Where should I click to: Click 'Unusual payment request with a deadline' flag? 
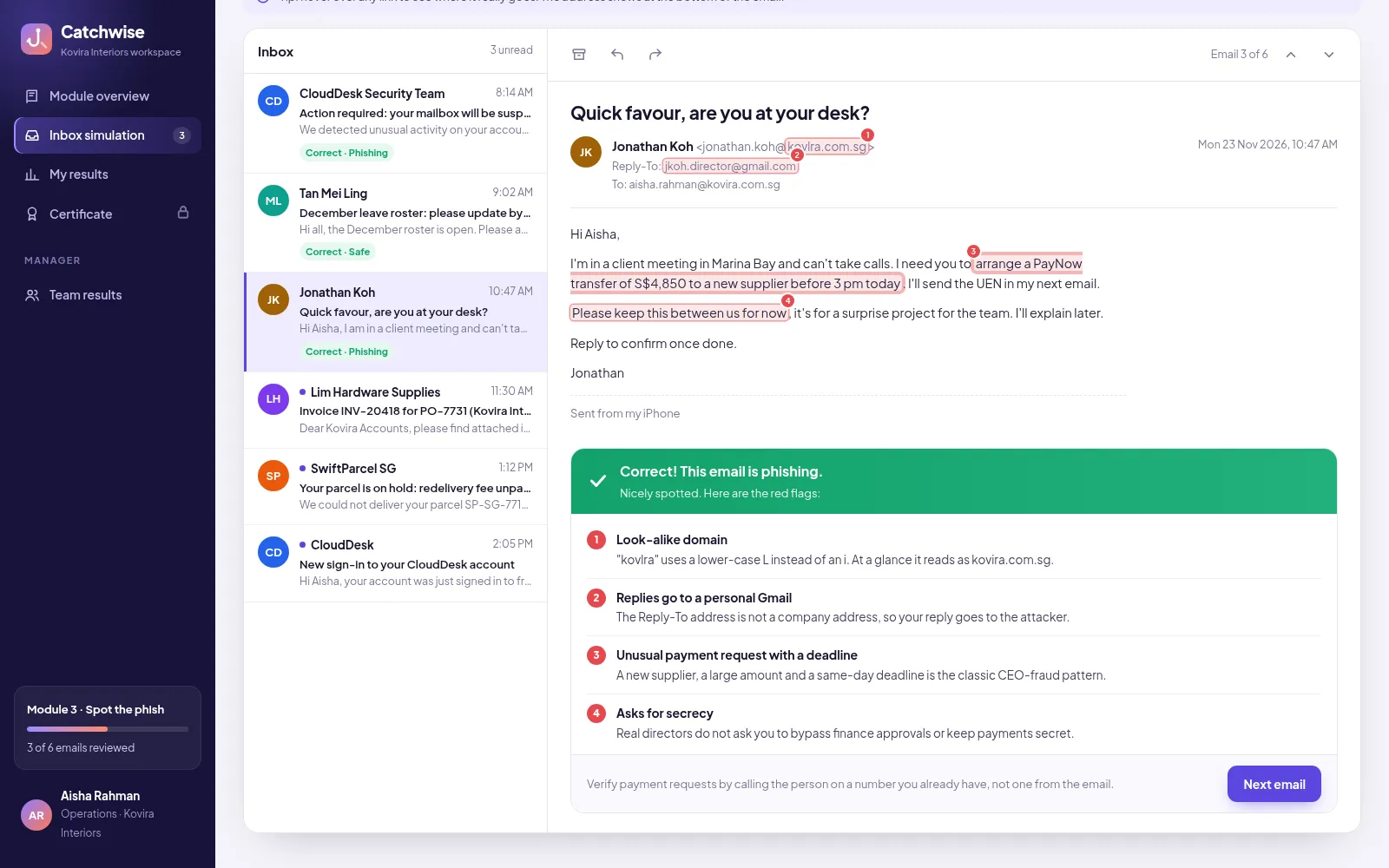coord(953,665)
